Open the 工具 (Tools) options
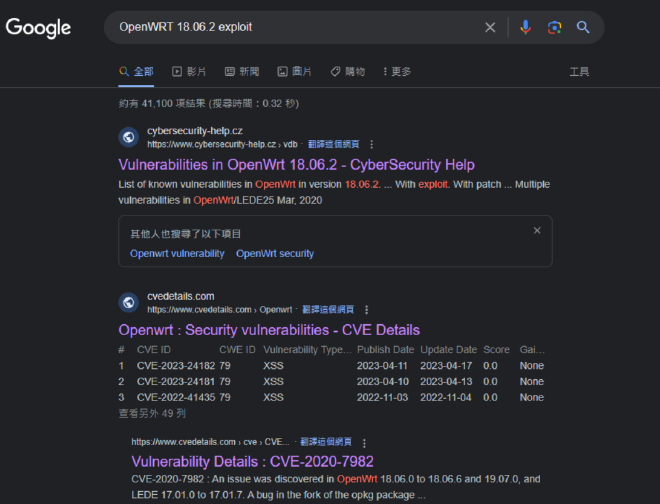 (579, 72)
